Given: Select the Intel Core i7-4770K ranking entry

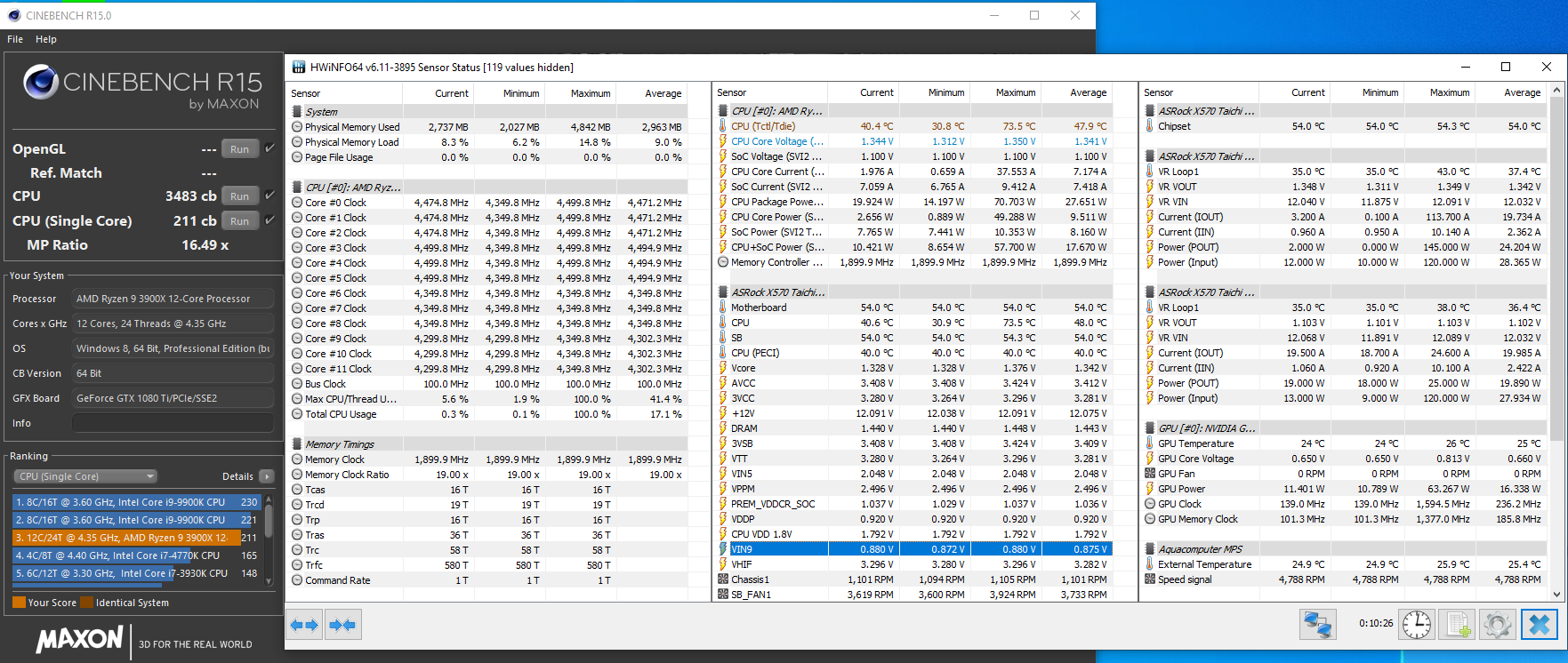Looking at the screenshot, I should pyautogui.click(x=136, y=555).
